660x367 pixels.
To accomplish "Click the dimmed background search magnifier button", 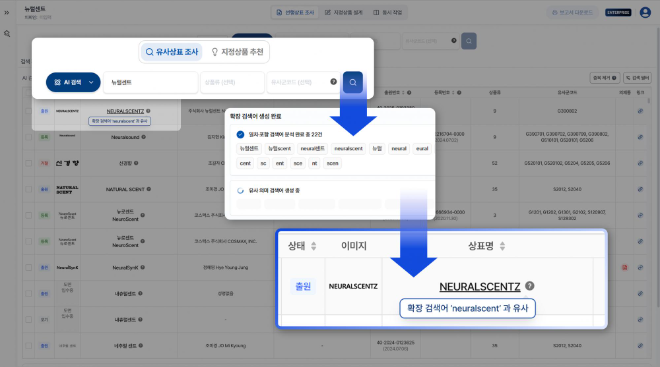I will coord(469,41).
